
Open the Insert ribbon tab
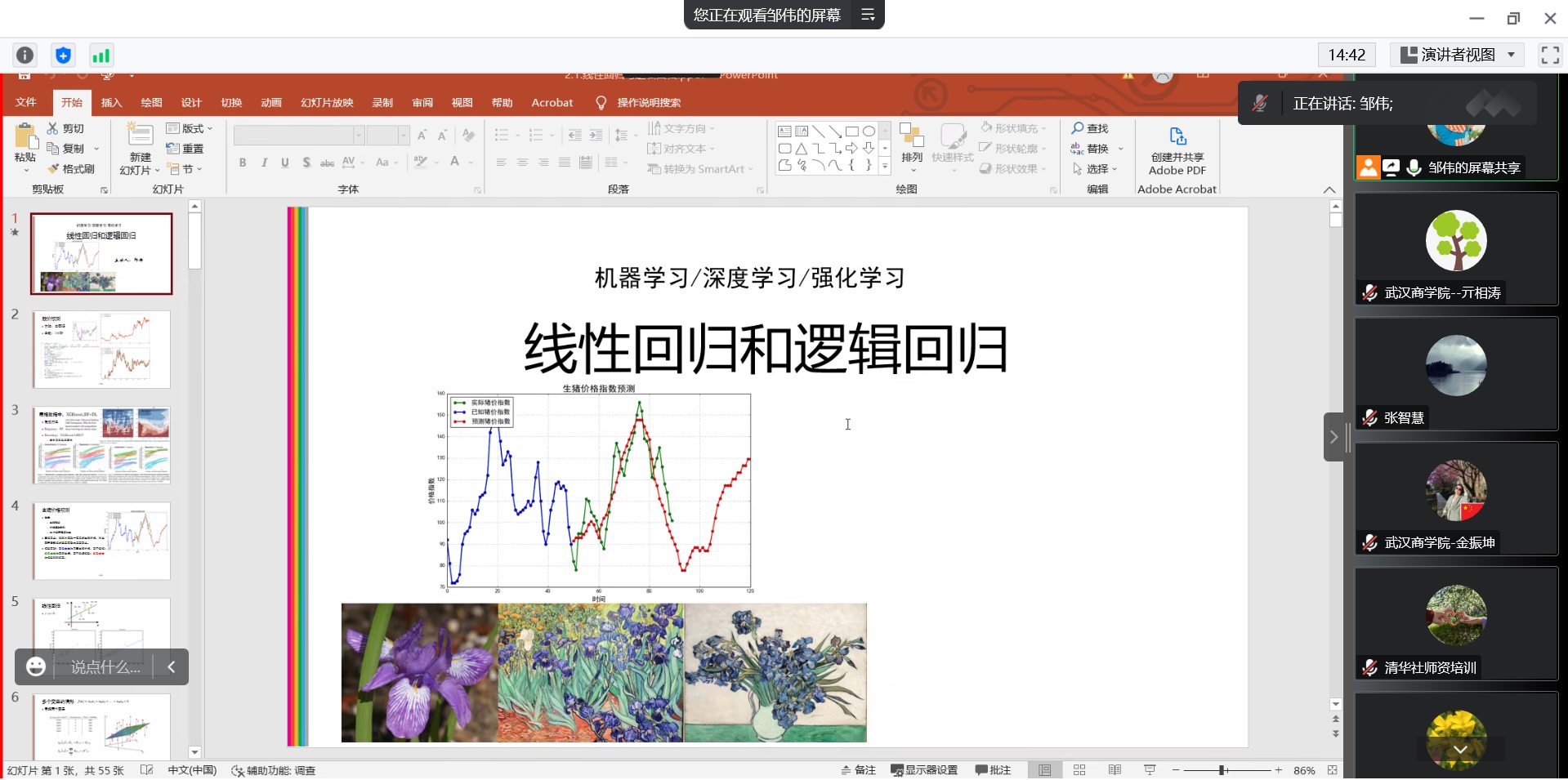click(x=111, y=103)
